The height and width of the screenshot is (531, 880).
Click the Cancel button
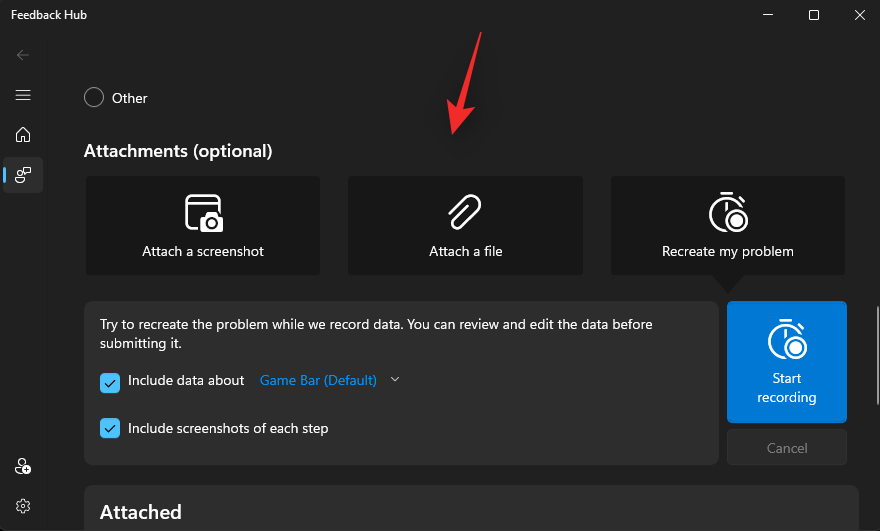tap(787, 448)
